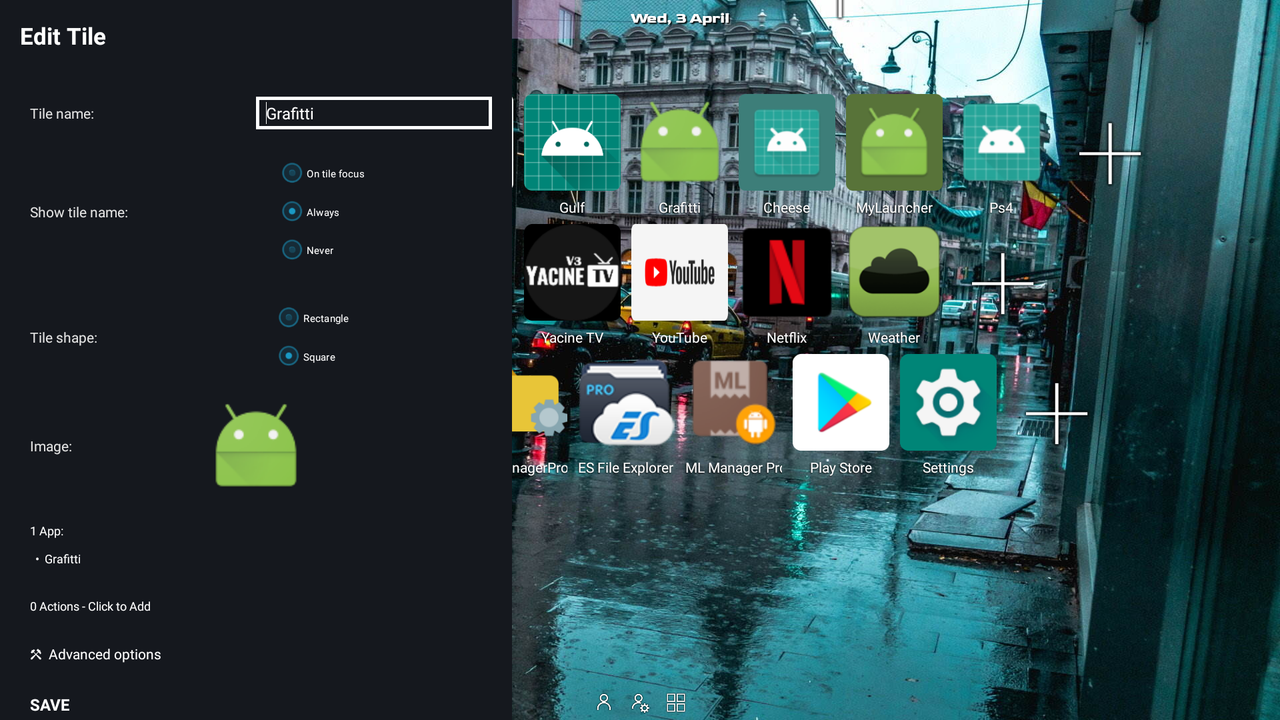1280x720 pixels.
Task: Add tile with plus in third row
Action: pos(1056,413)
